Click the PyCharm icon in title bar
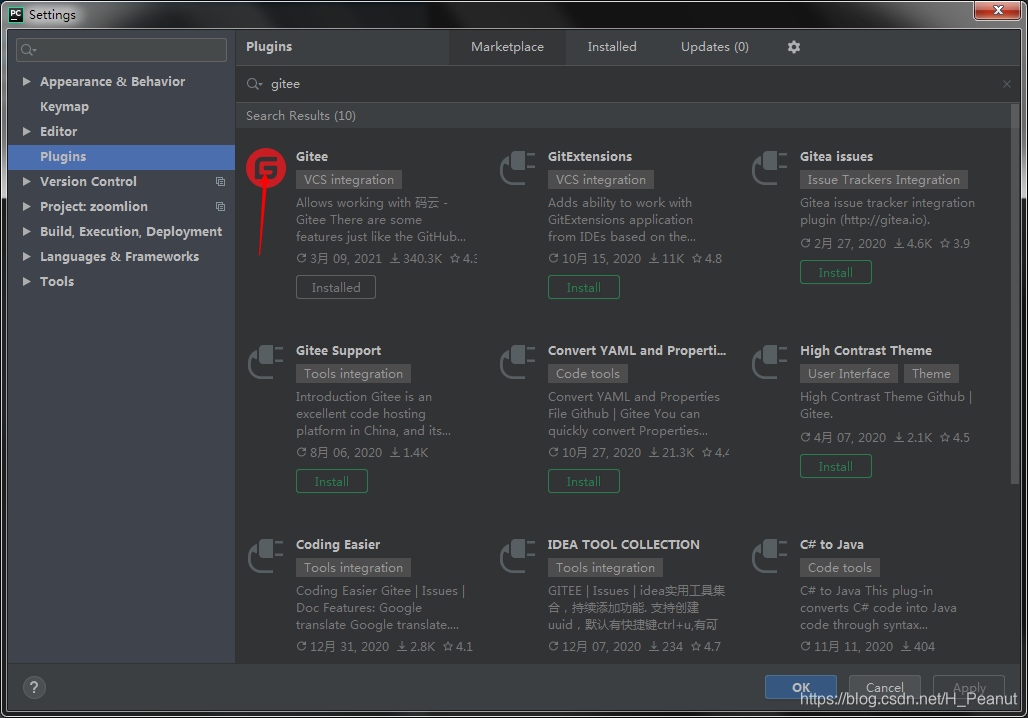Image resolution: width=1028 pixels, height=718 pixels. [16, 14]
